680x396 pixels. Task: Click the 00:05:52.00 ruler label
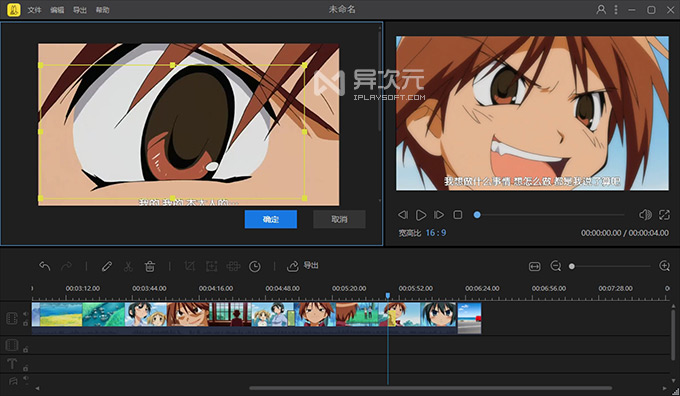415,288
